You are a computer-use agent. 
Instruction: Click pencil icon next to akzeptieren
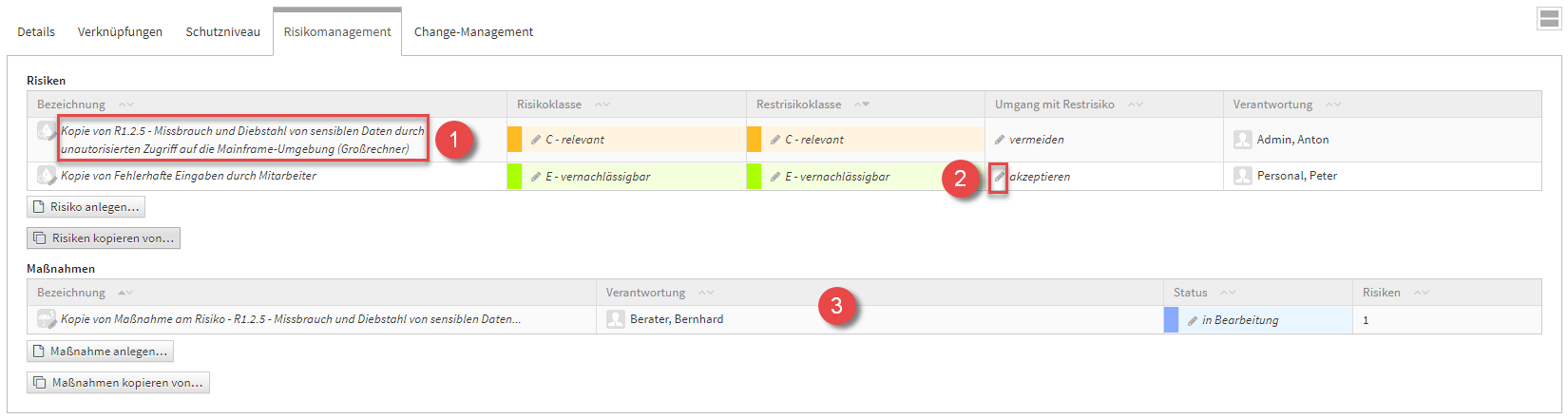point(999,177)
